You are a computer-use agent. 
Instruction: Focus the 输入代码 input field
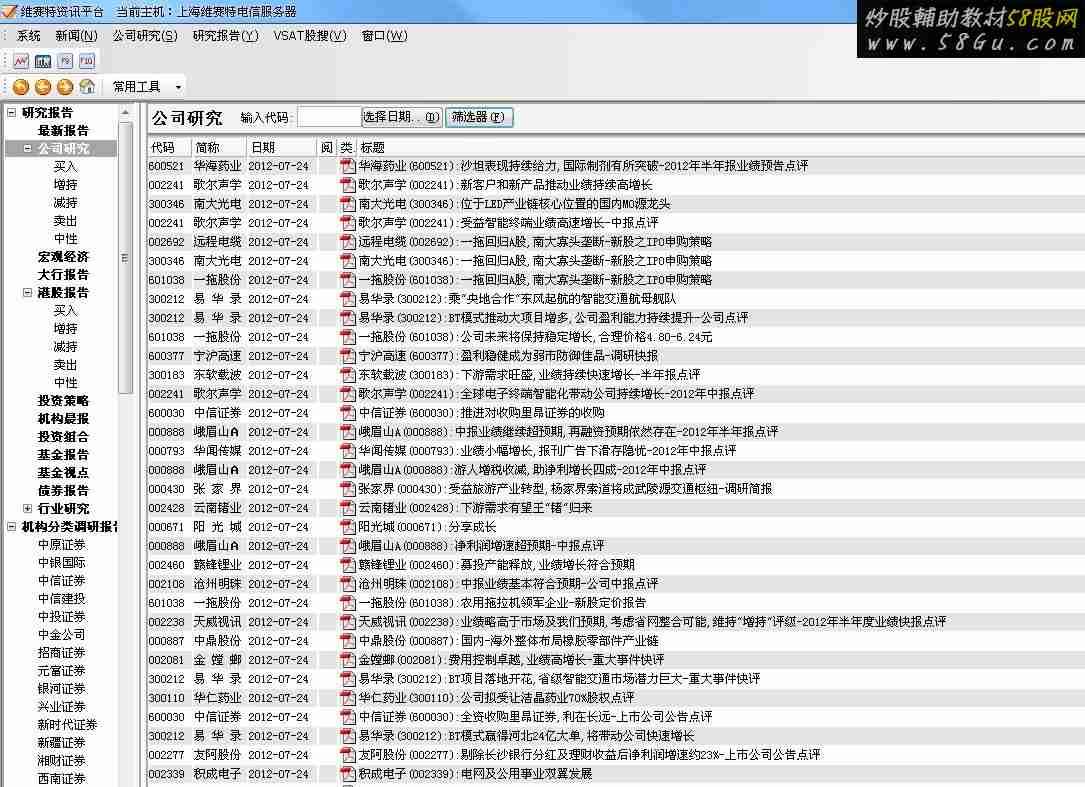pos(329,117)
